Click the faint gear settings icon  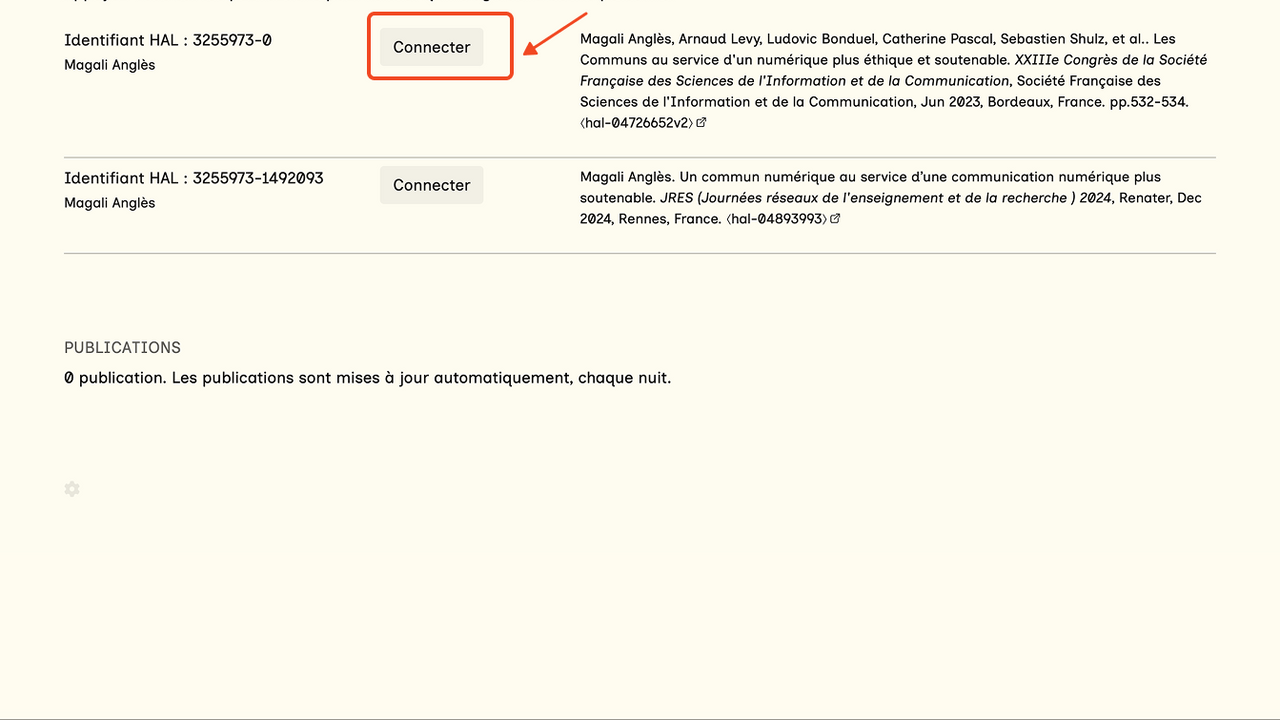(x=72, y=489)
